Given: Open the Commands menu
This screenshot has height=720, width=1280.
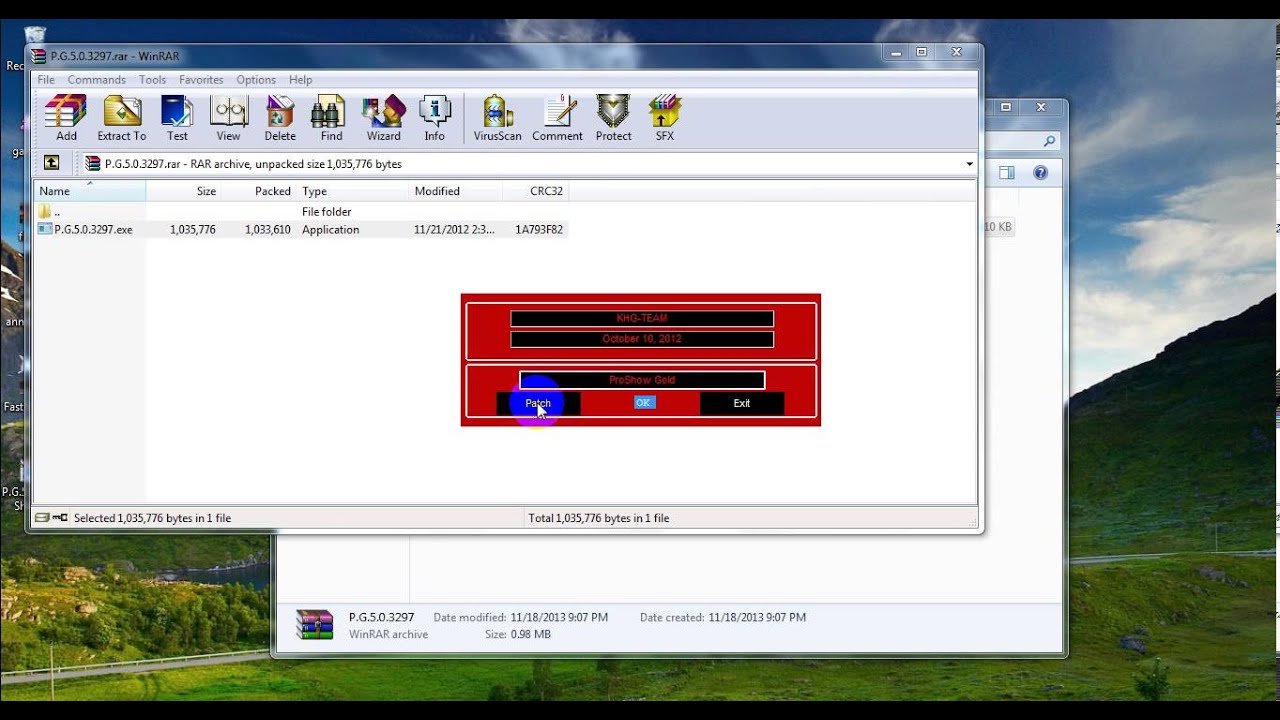Looking at the screenshot, I should click(x=97, y=80).
